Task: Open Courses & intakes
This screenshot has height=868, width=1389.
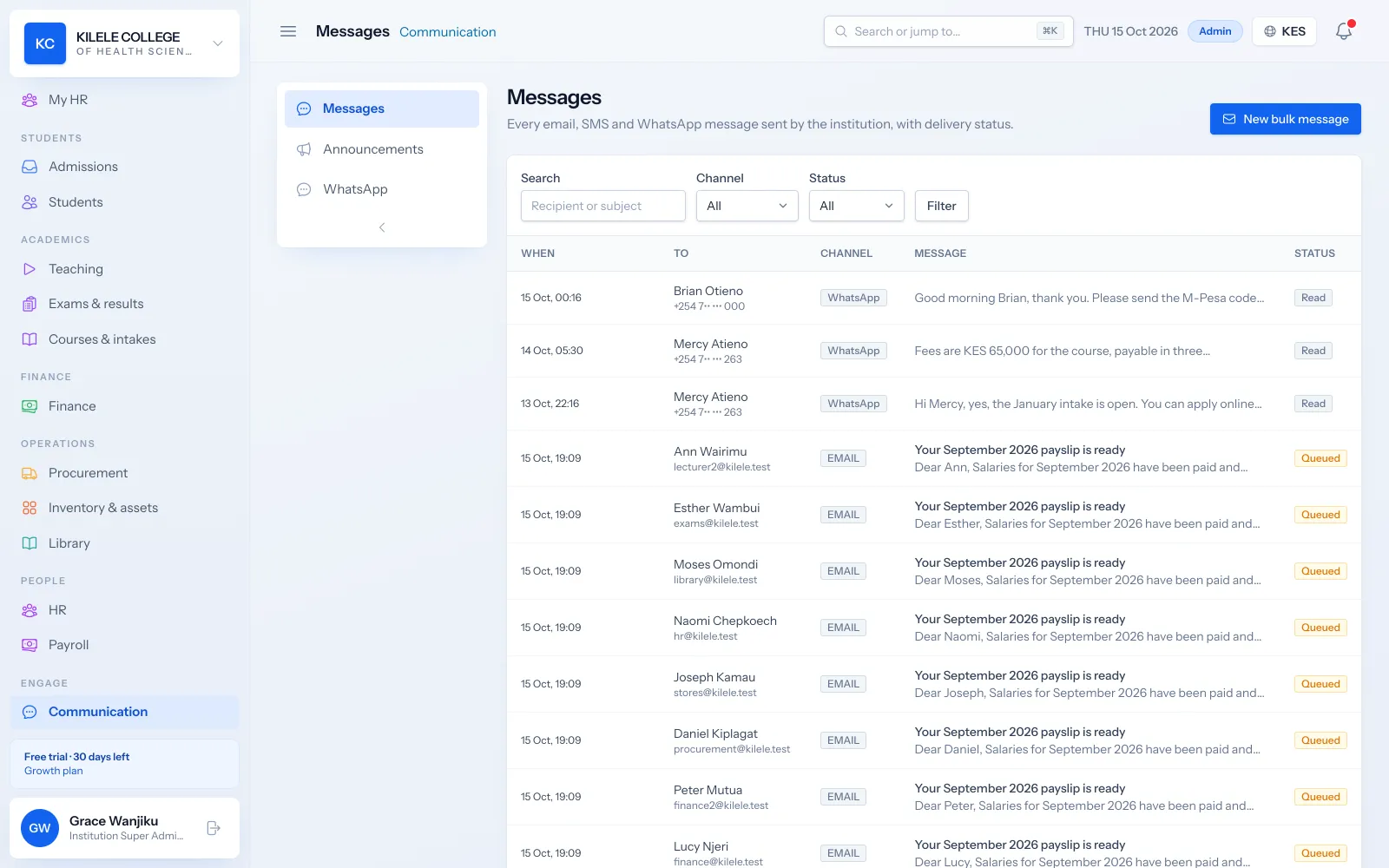Action: 124,339
